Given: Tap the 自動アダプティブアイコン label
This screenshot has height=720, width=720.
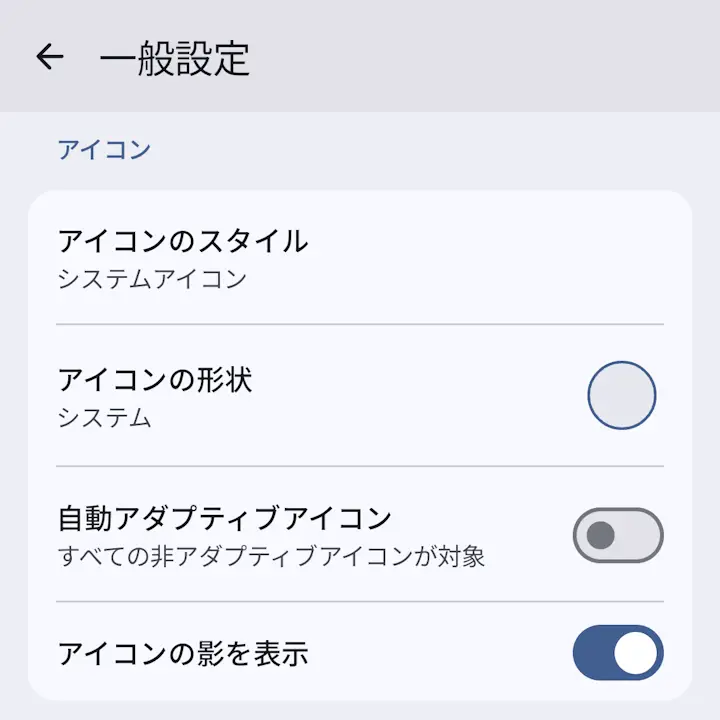Looking at the screenshot, I should 225,518.
